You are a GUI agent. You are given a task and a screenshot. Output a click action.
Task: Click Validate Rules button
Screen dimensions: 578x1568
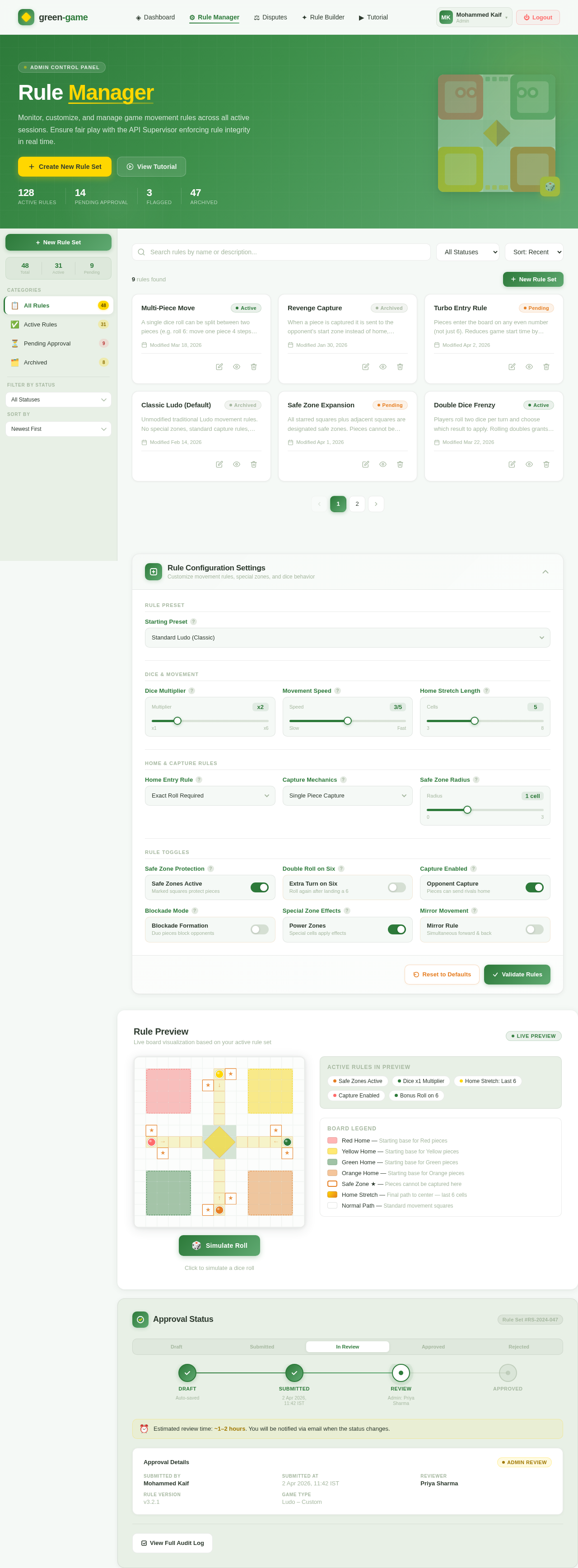517,975
